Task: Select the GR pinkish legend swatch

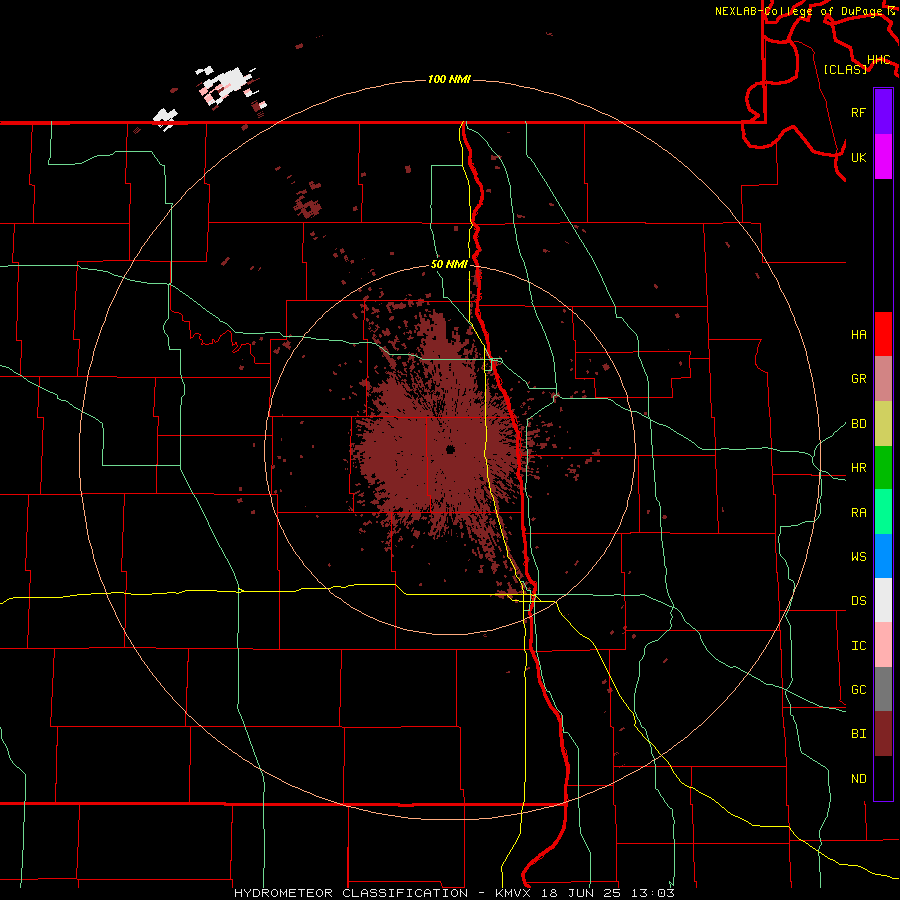Action: click(883, 379)
